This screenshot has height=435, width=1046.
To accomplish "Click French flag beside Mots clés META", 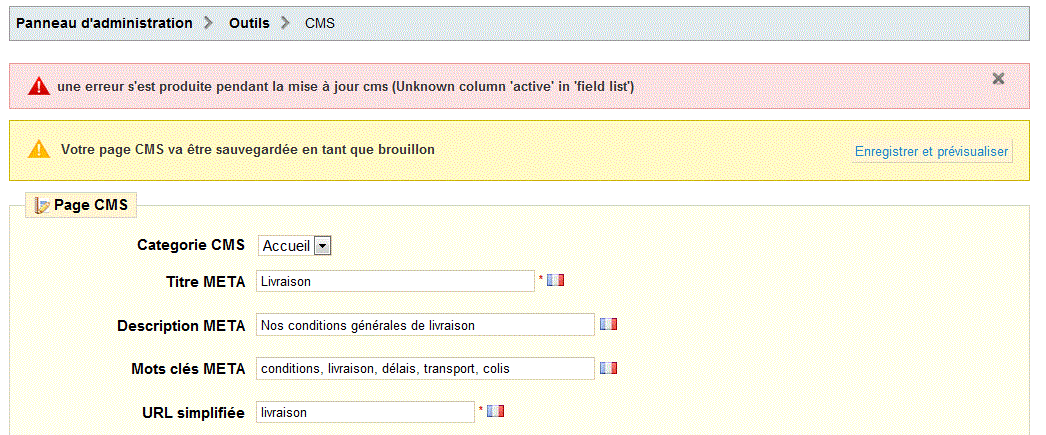I will pyautogui.click(x=608, y=368).
